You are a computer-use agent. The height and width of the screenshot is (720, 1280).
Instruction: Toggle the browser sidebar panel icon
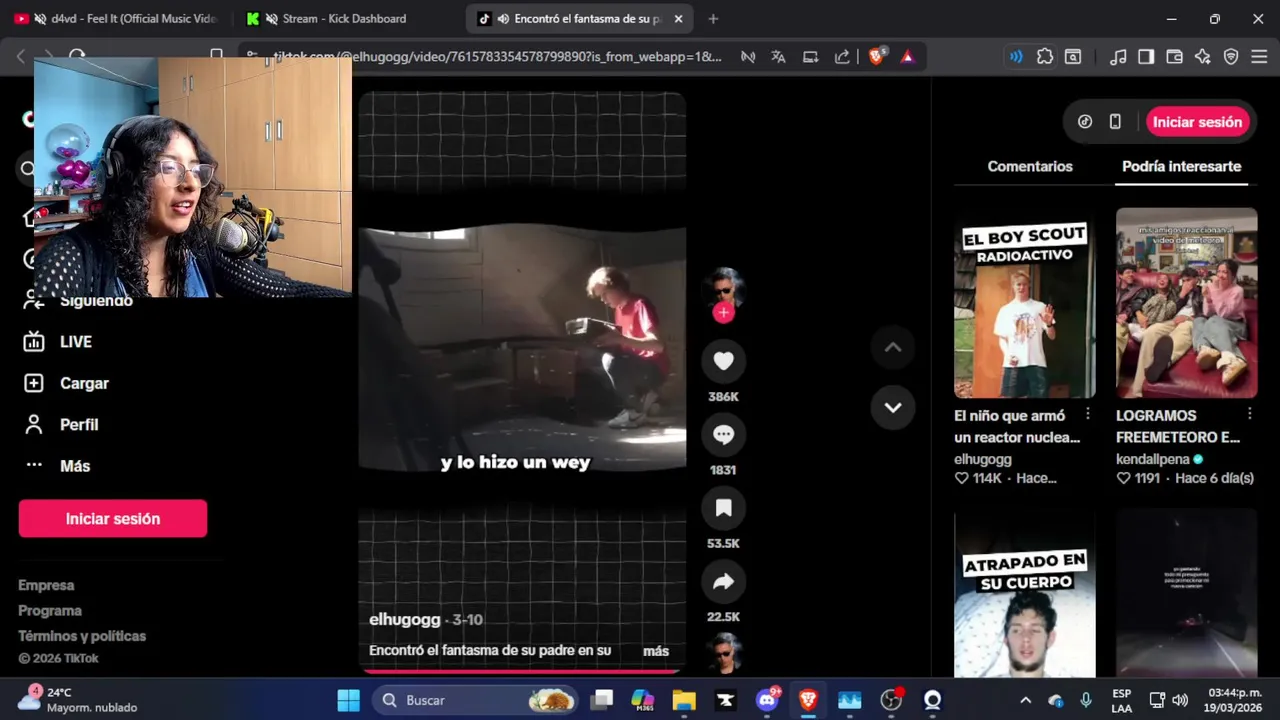coord(1146,57)
